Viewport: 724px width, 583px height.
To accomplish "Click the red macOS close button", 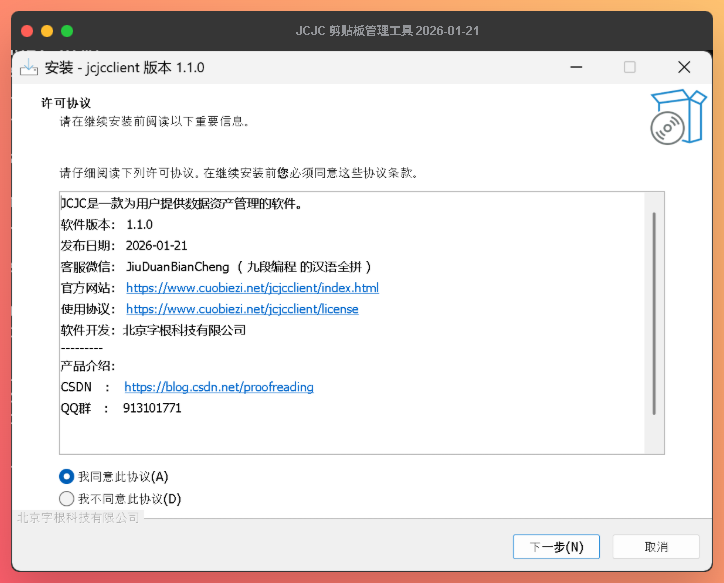I will point(27,31).
